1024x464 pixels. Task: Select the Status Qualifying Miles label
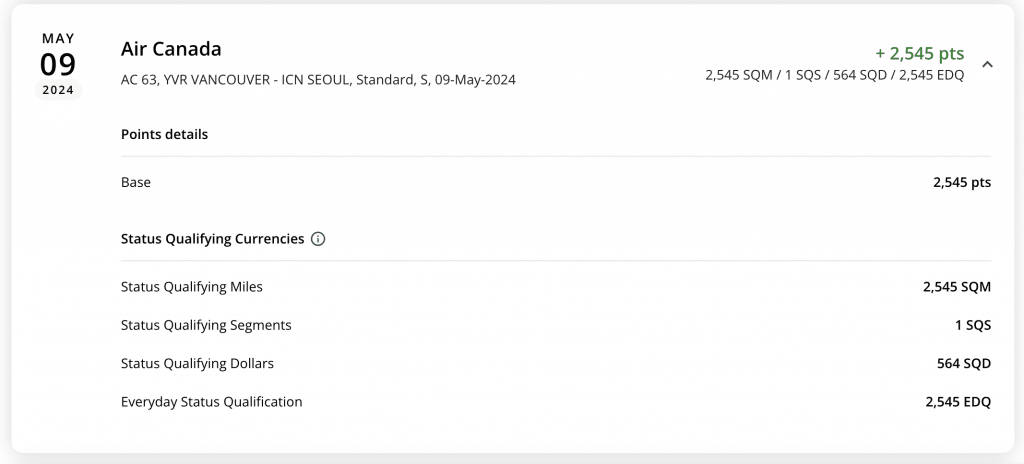[x=191, y=287]
